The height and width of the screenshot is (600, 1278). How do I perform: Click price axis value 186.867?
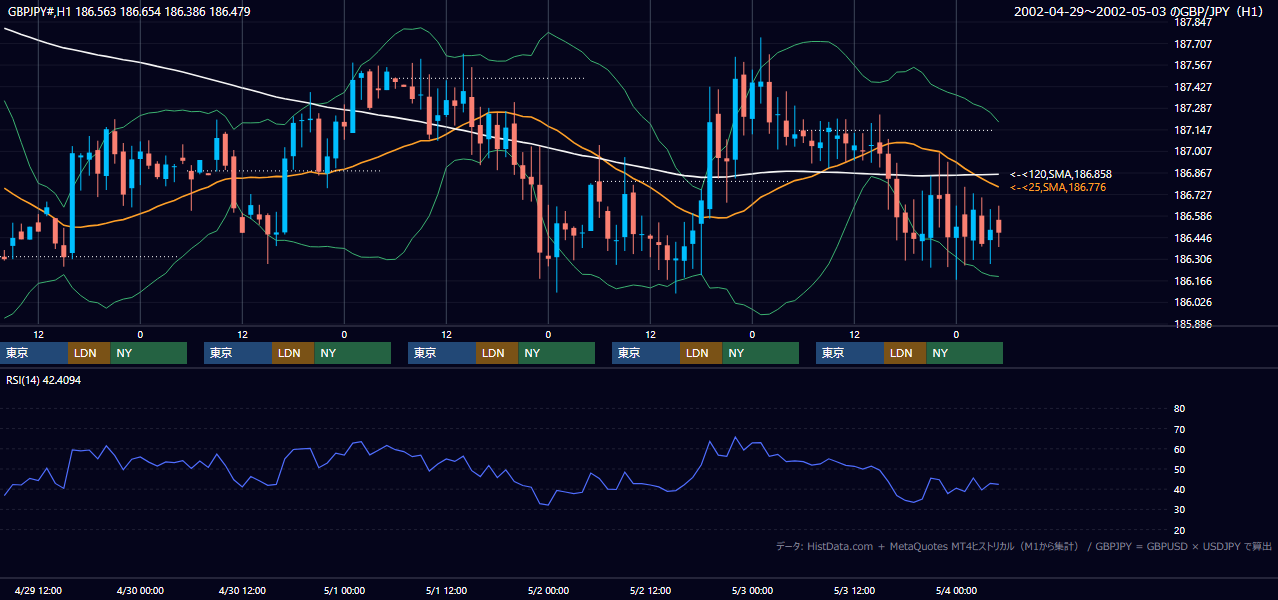point(1192,173)
